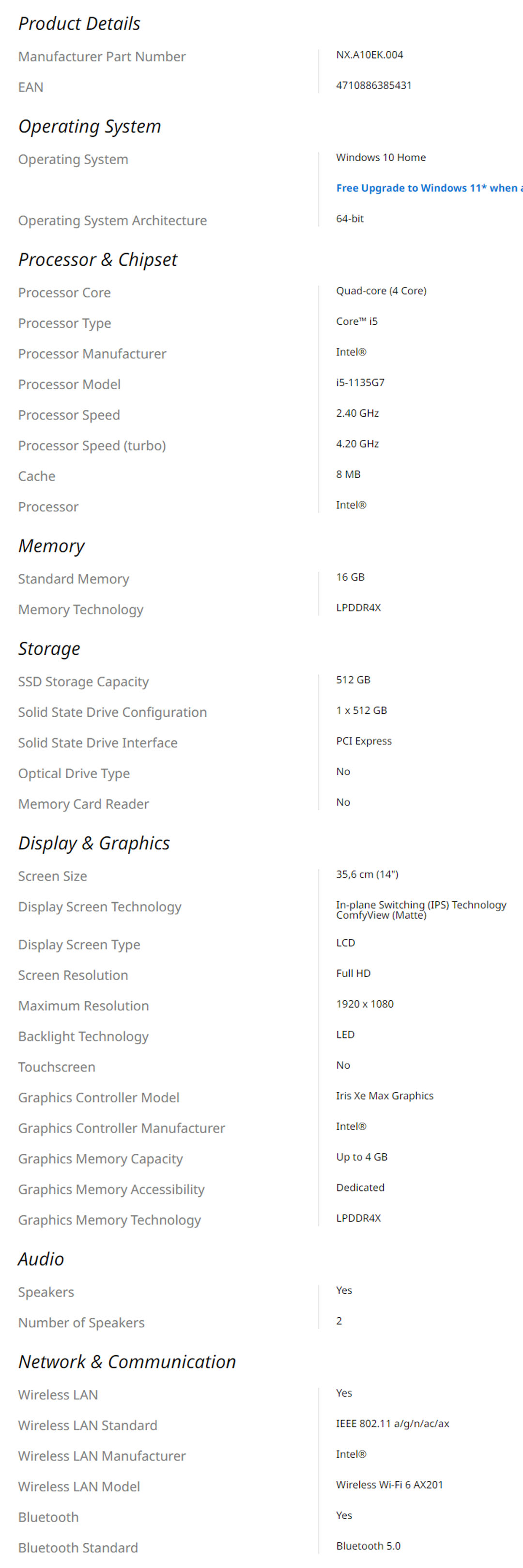The image size is (523, 1568).
Task: Click the part number NX.A10EK.004
Action: 369,55
